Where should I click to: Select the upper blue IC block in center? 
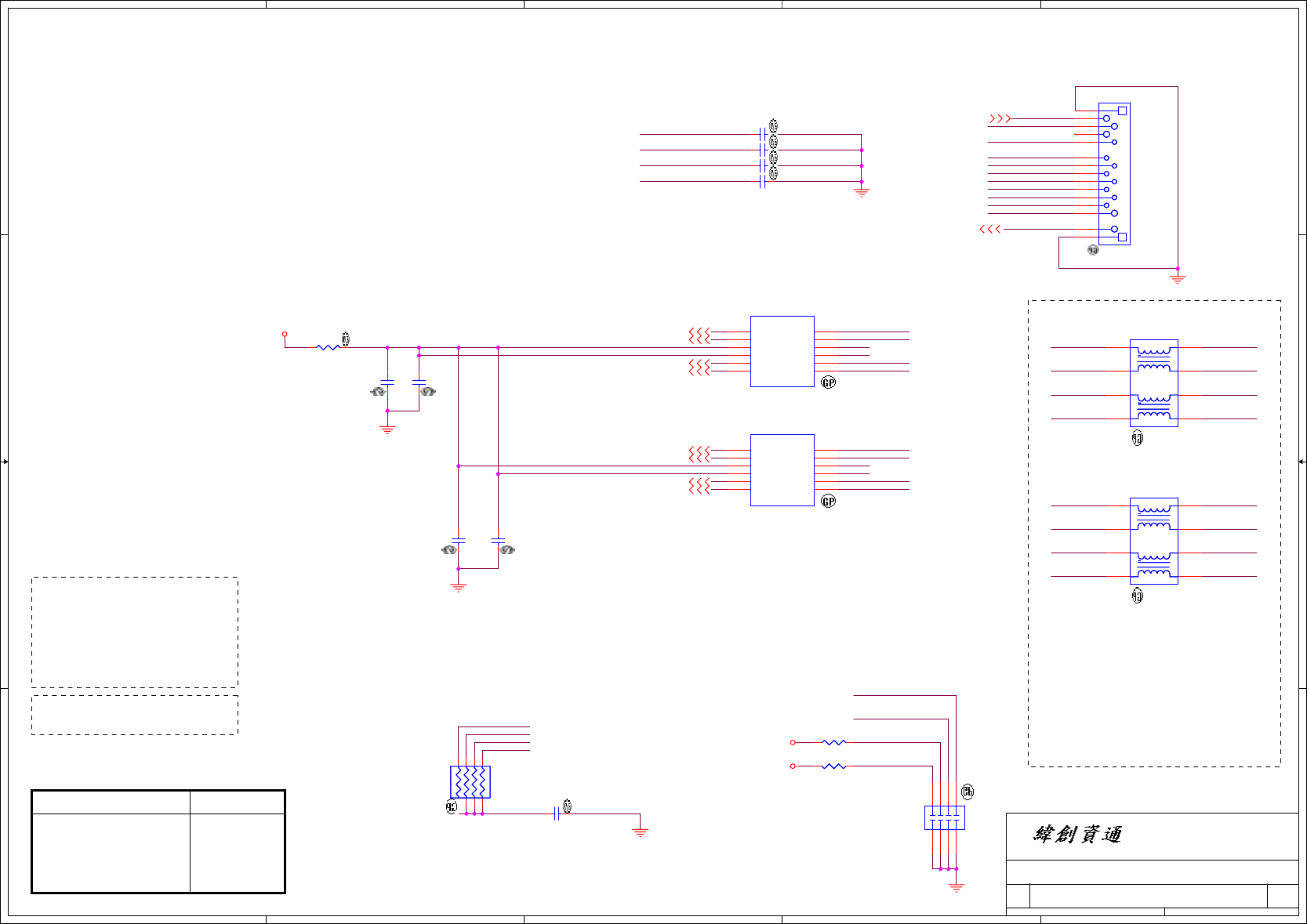[782, 351]
